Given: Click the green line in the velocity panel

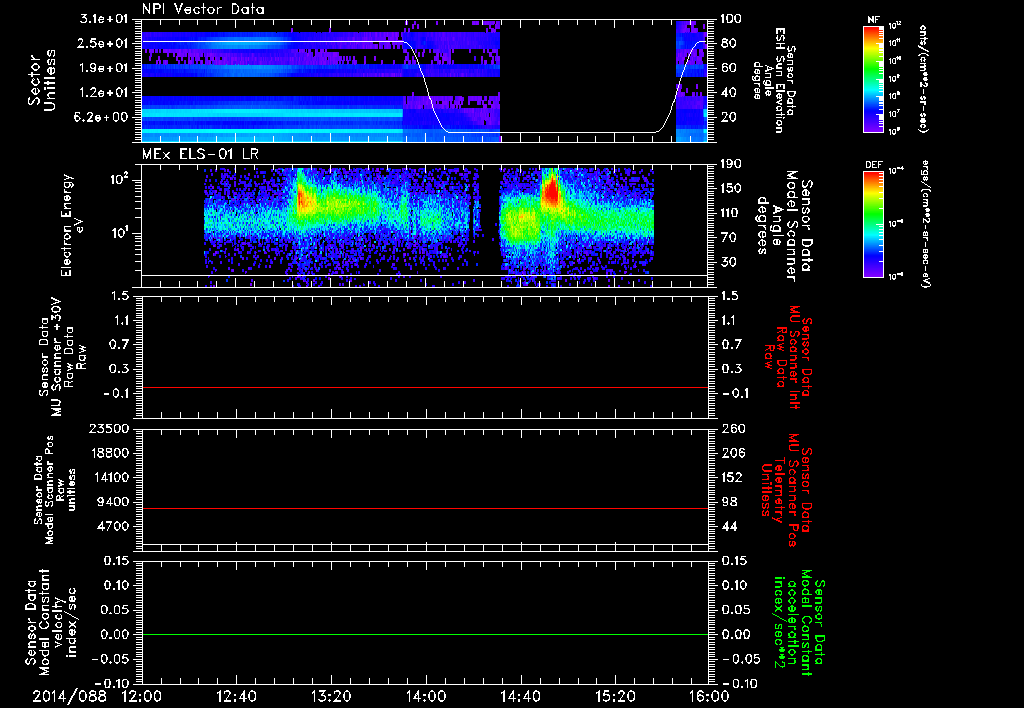Looking at the screenshot, I should [x=424, y=634].
